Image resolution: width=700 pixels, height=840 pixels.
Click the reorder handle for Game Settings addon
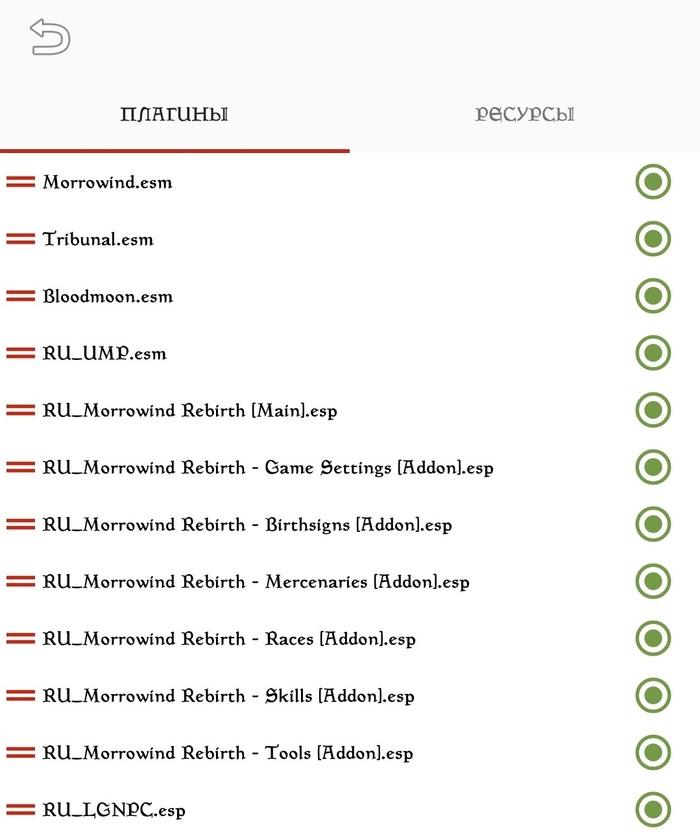21,467
